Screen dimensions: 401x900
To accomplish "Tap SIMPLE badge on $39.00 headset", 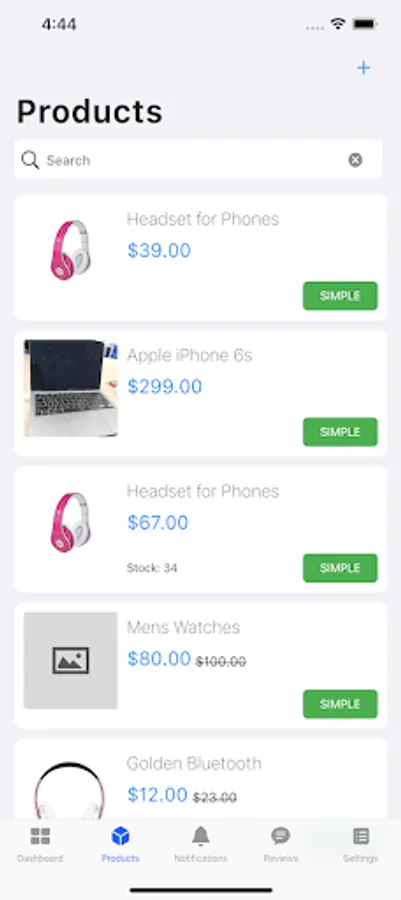I will (340, 296).
